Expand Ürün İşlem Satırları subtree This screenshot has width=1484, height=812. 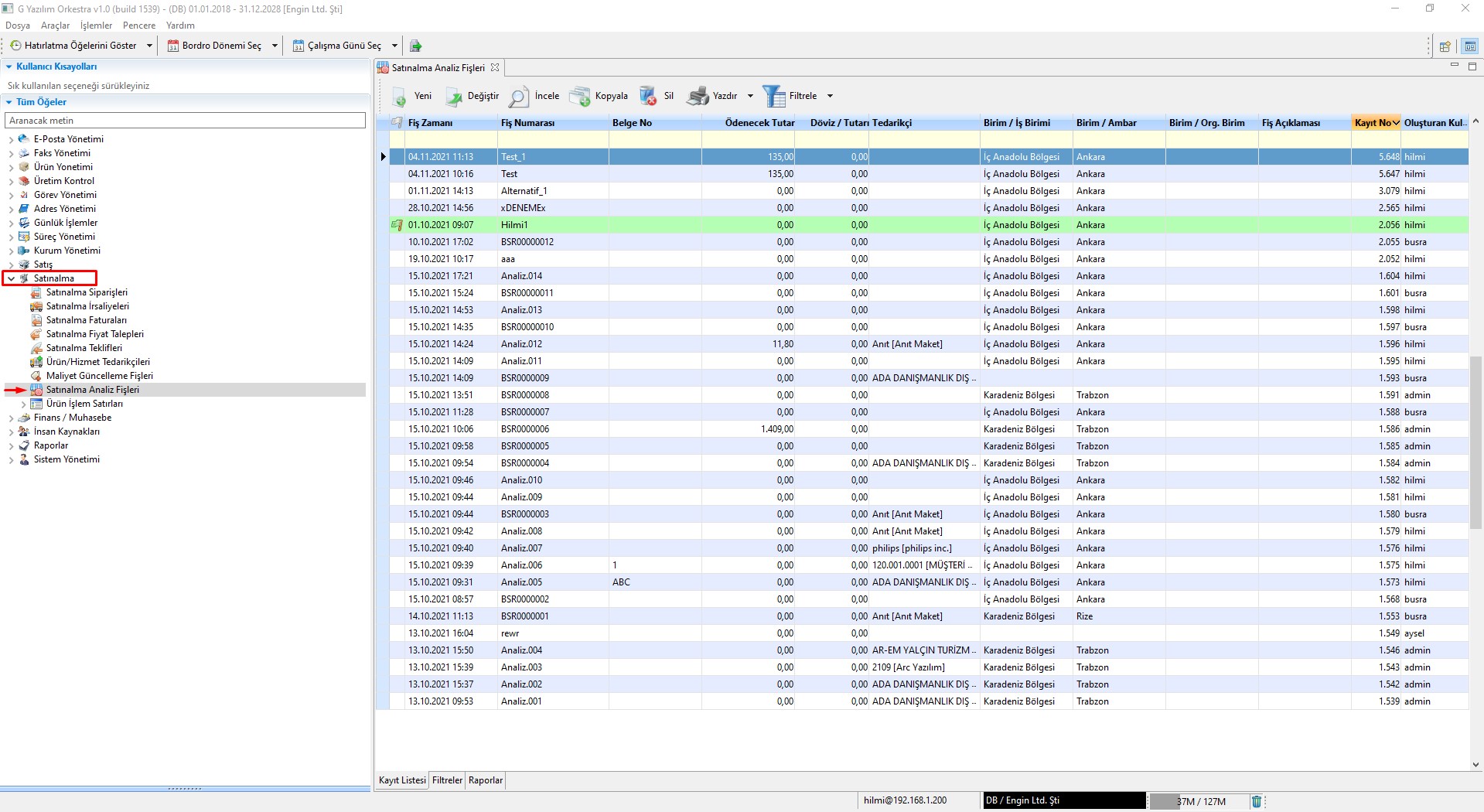point(23,404)
